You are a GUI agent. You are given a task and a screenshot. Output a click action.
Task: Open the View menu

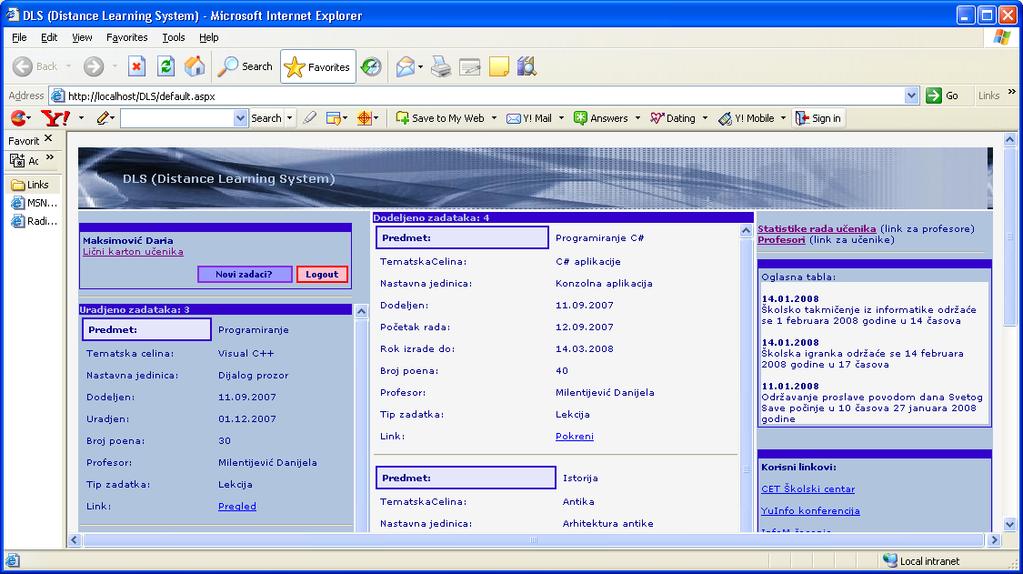pos(82,37)
